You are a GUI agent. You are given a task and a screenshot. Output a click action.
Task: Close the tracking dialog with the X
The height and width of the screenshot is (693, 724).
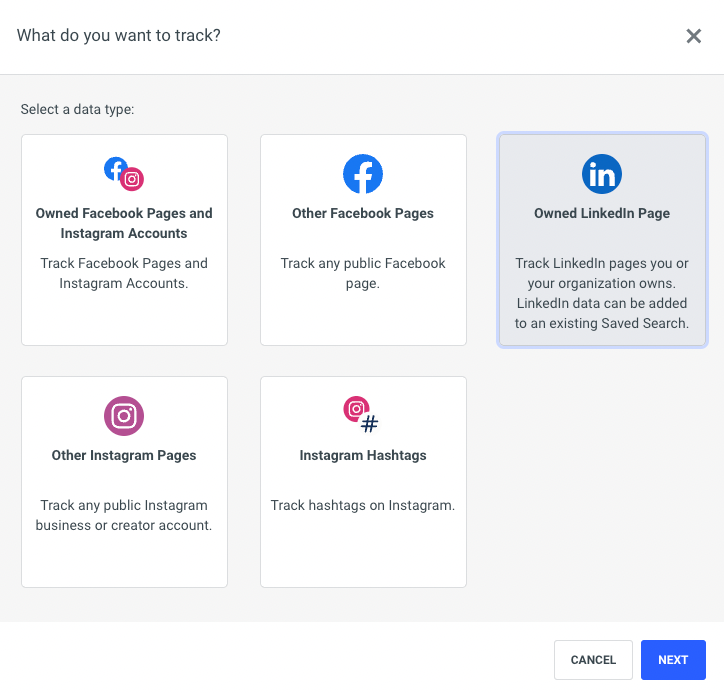coord(694,36)
